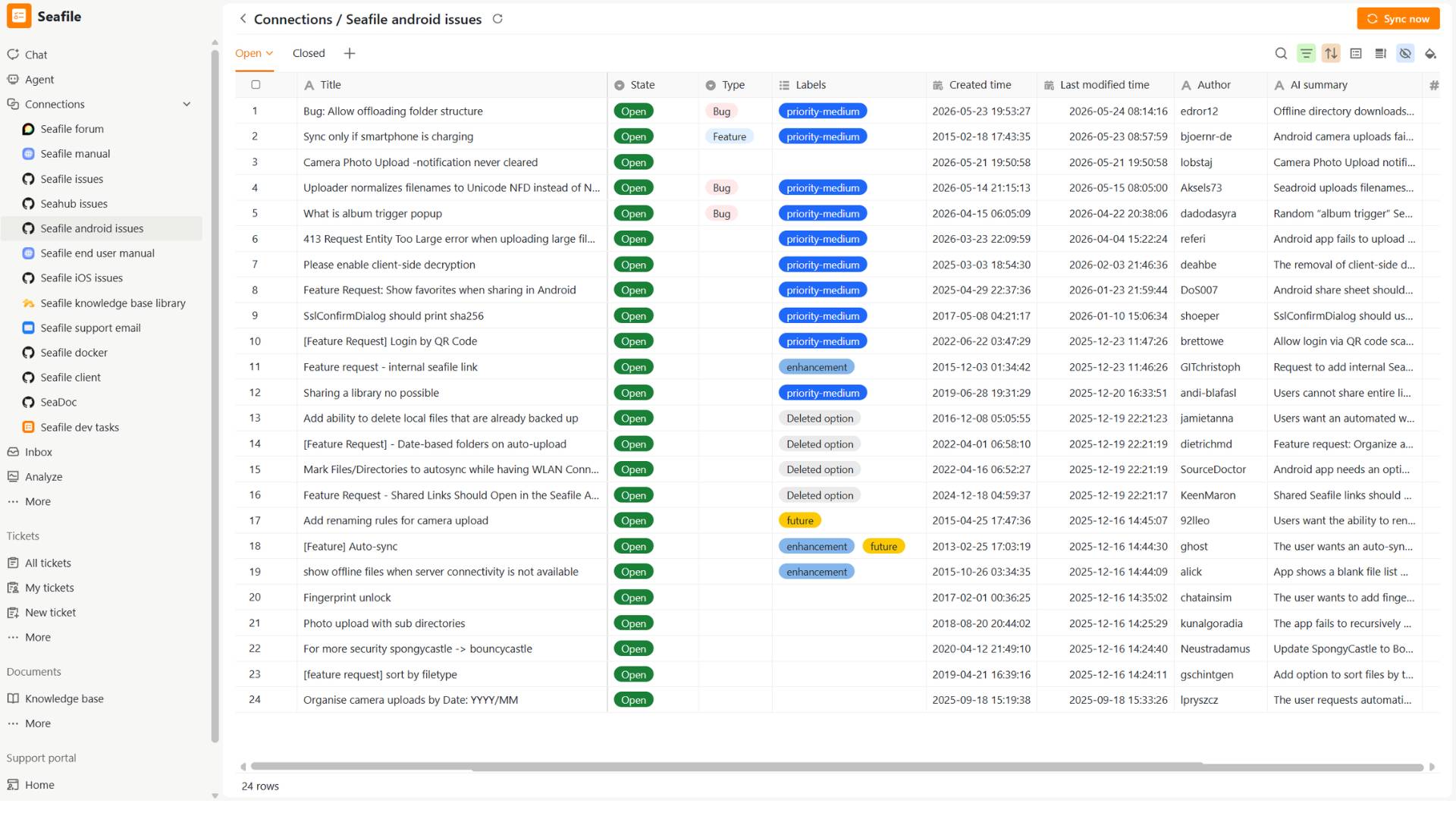Image resolution: width=1456 pixels, height=819 pixels.
Task: Open the Seafile support email connection
Action: pyautogui.click(x=90, y=328)
